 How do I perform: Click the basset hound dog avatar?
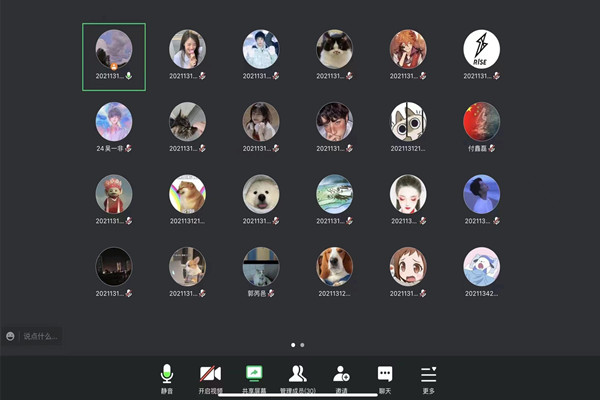335,267
